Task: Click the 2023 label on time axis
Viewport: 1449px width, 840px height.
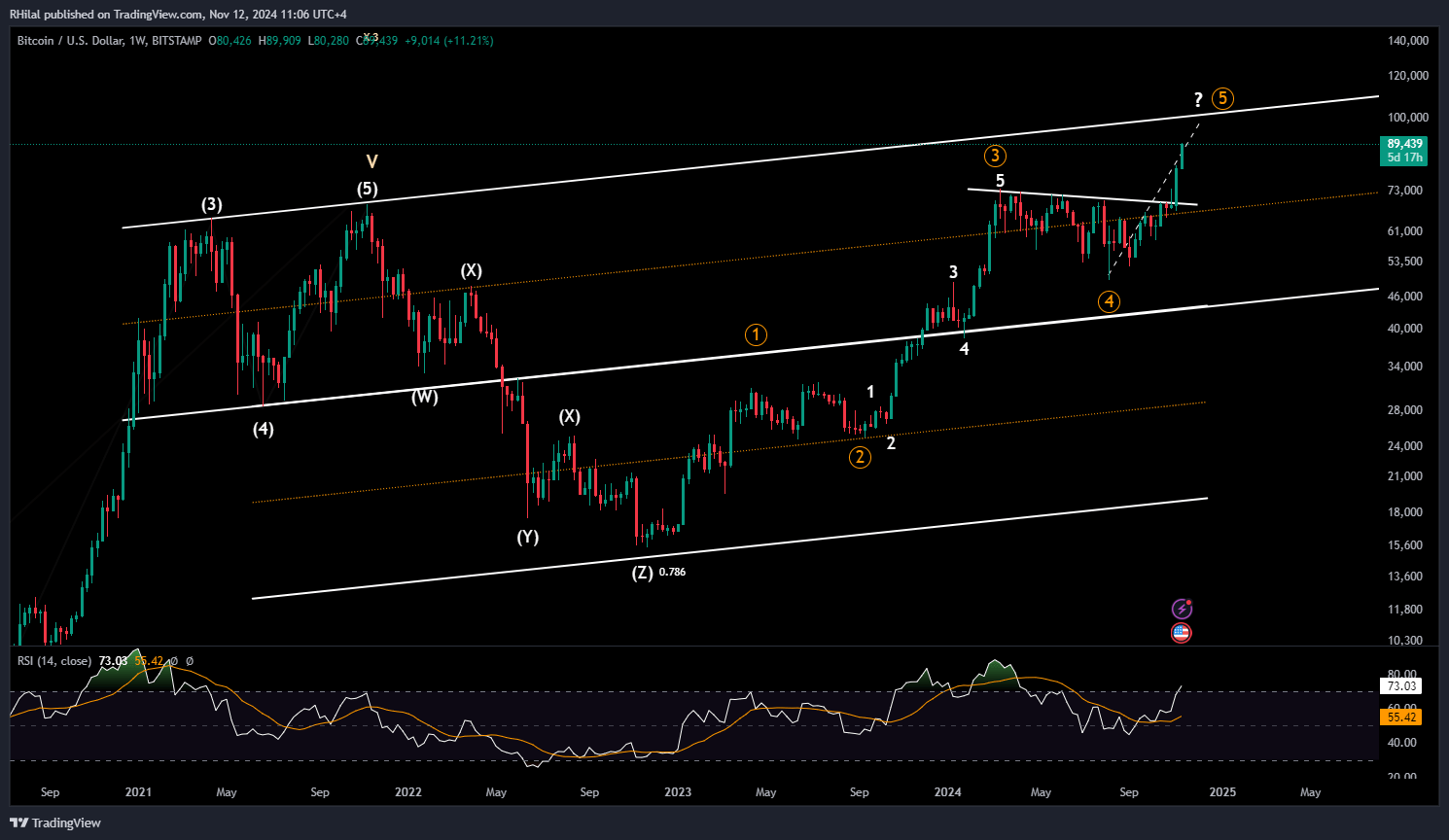Action: tap(678, 792)
